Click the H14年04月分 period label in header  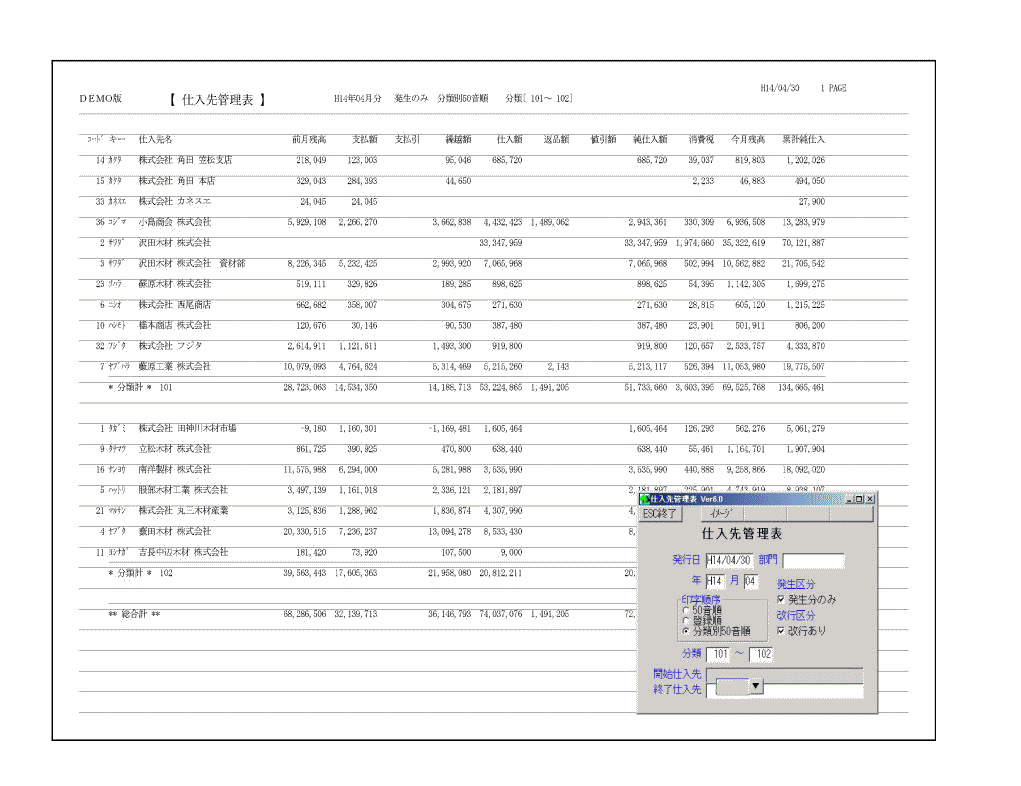point(357,98)
